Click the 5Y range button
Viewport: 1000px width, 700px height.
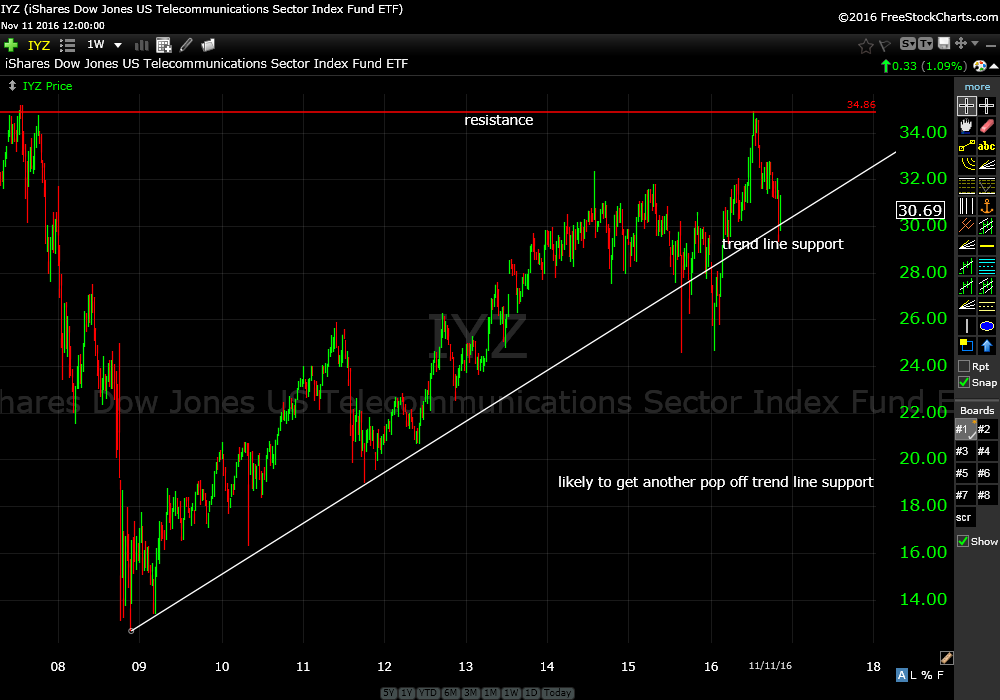[x=387, y=693]
